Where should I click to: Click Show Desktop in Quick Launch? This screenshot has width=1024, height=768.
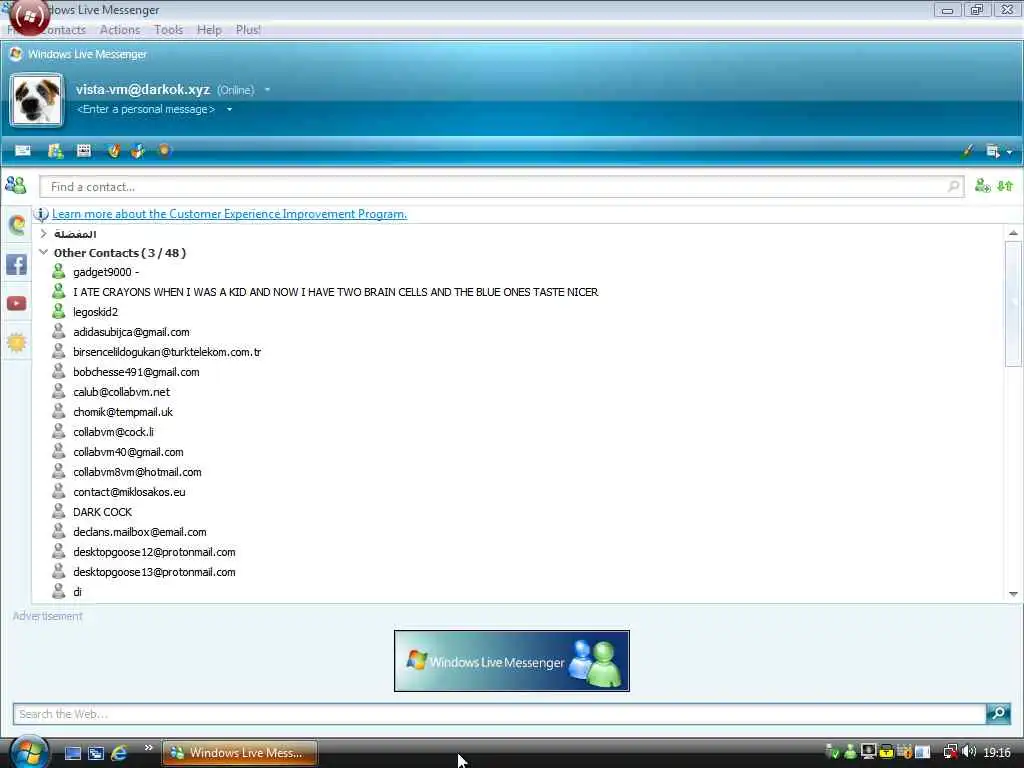click(72, 753)
